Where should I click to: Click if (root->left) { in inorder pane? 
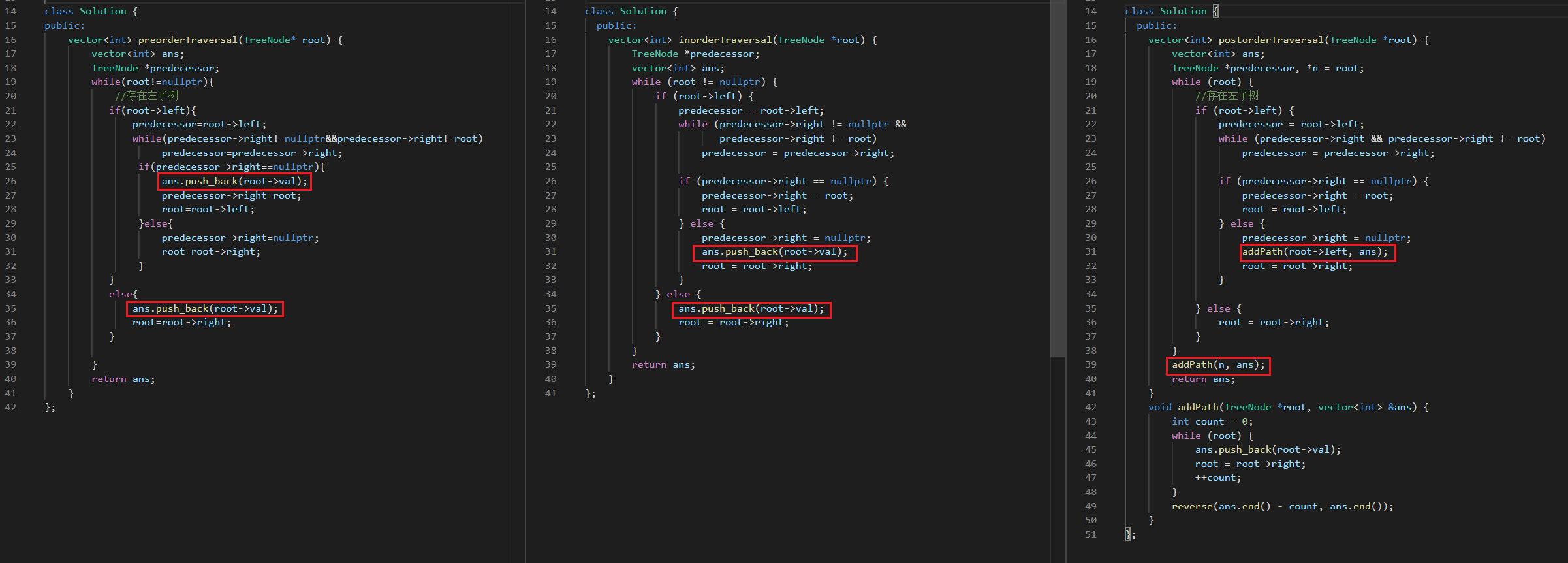704,97
